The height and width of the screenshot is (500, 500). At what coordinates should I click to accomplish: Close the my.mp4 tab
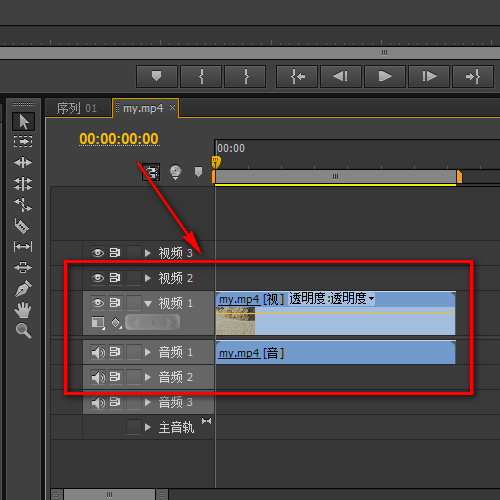(172, 108)
